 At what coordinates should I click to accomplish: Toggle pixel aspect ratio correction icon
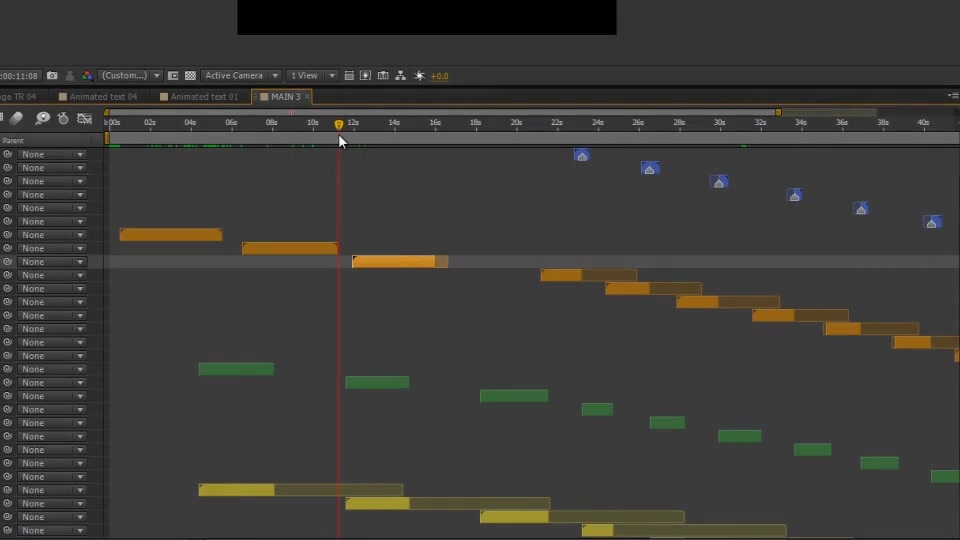pos(349,75)
